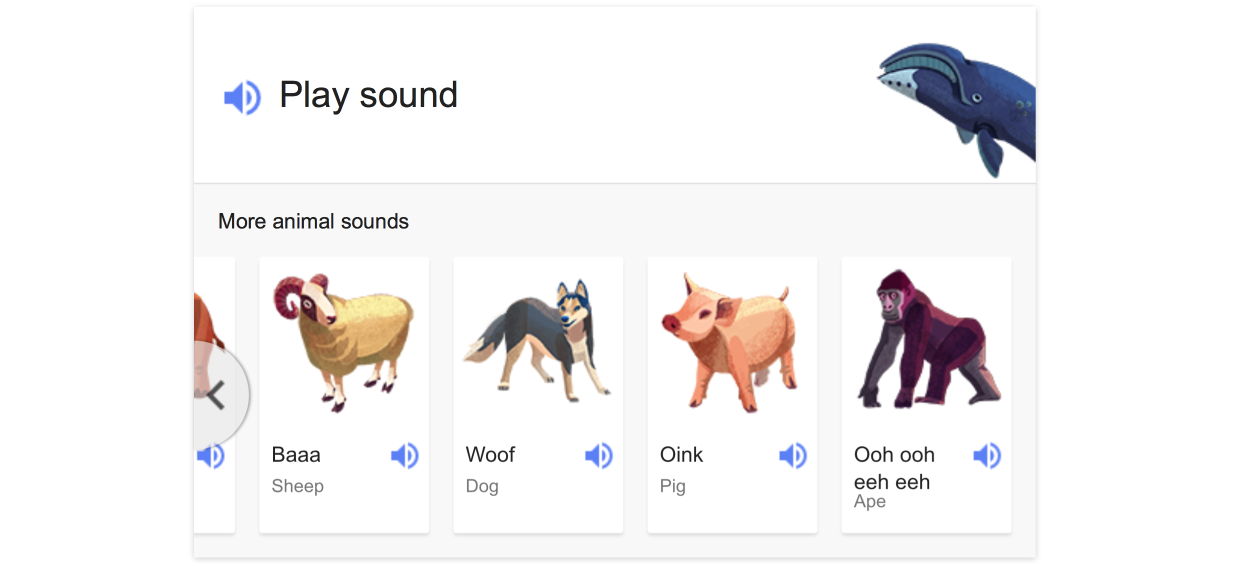Viewport: 1248px width, 564px height.
Task: Play the Sheep 'Baaa' sound speaker icon
Action: click(404, 456)
